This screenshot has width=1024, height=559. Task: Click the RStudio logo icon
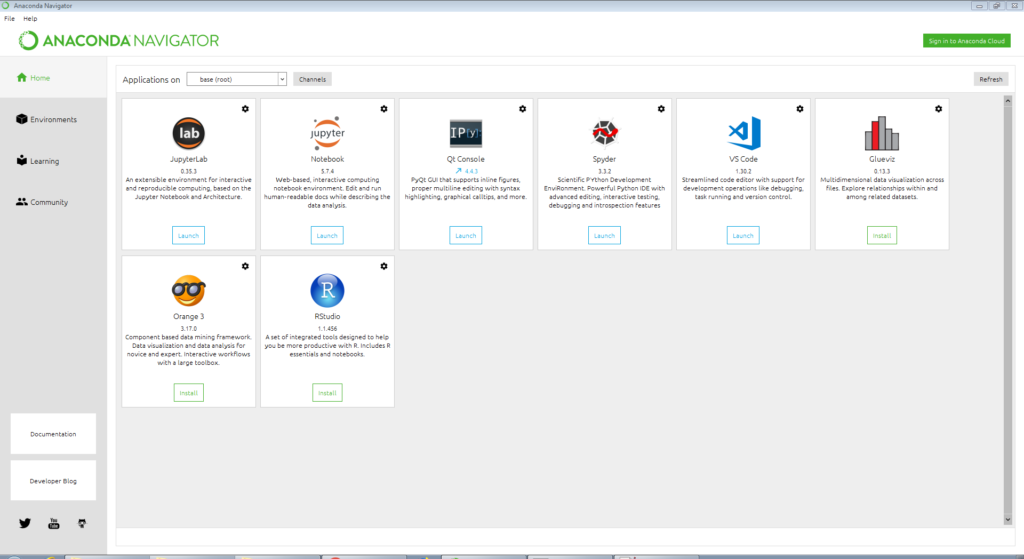pos(327,291)
